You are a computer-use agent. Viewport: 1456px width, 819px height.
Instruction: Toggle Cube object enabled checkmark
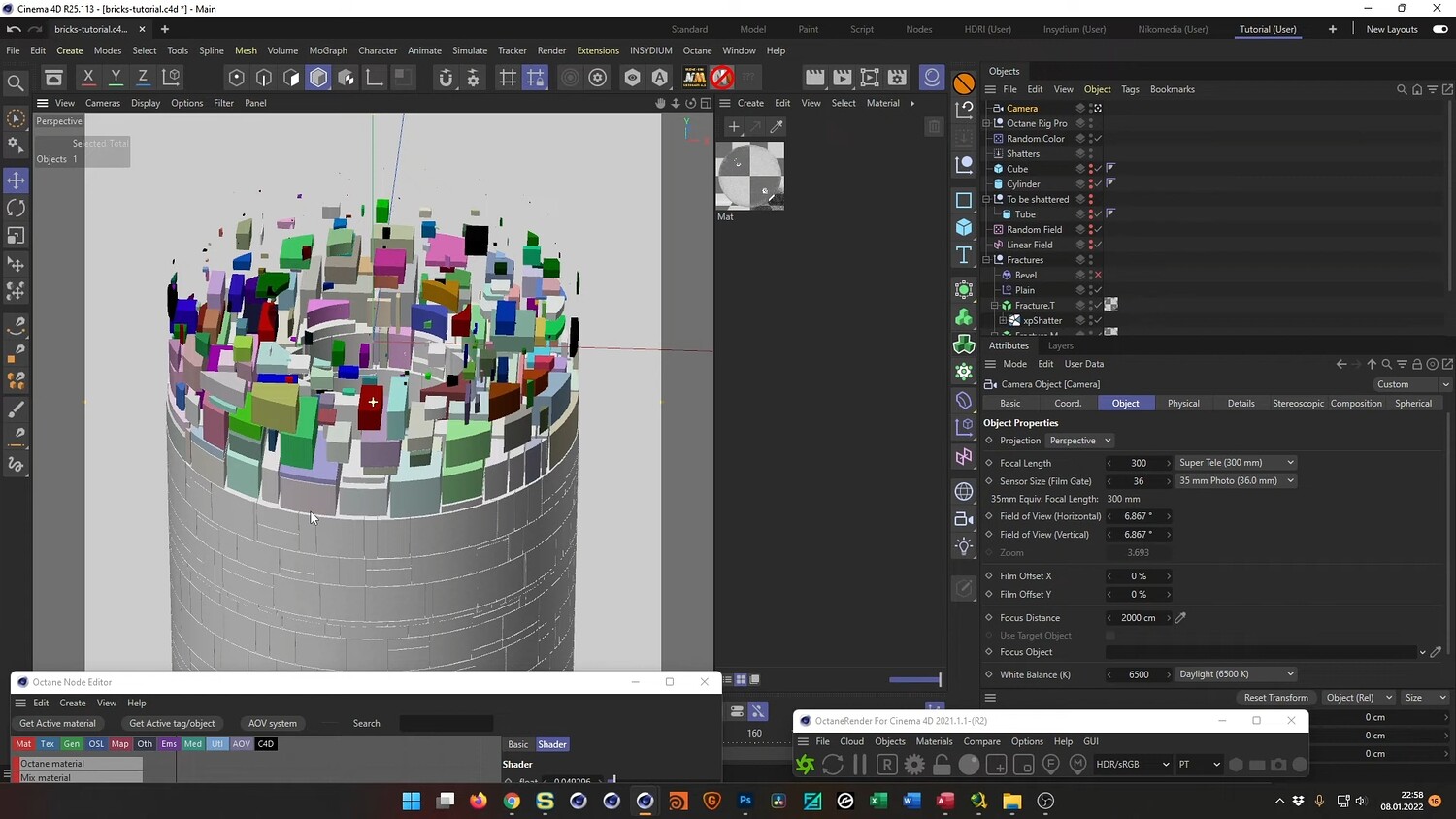click(1098, 169)
